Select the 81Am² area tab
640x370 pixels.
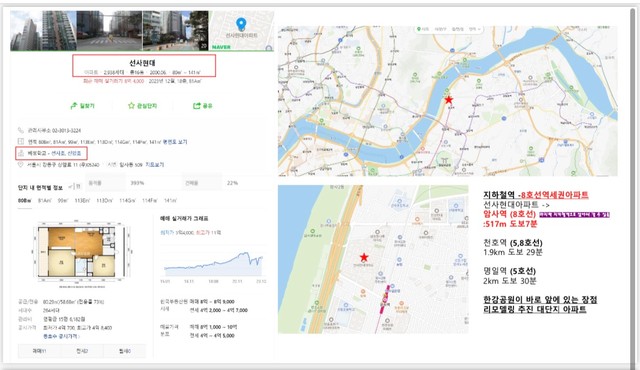(44, 201)
